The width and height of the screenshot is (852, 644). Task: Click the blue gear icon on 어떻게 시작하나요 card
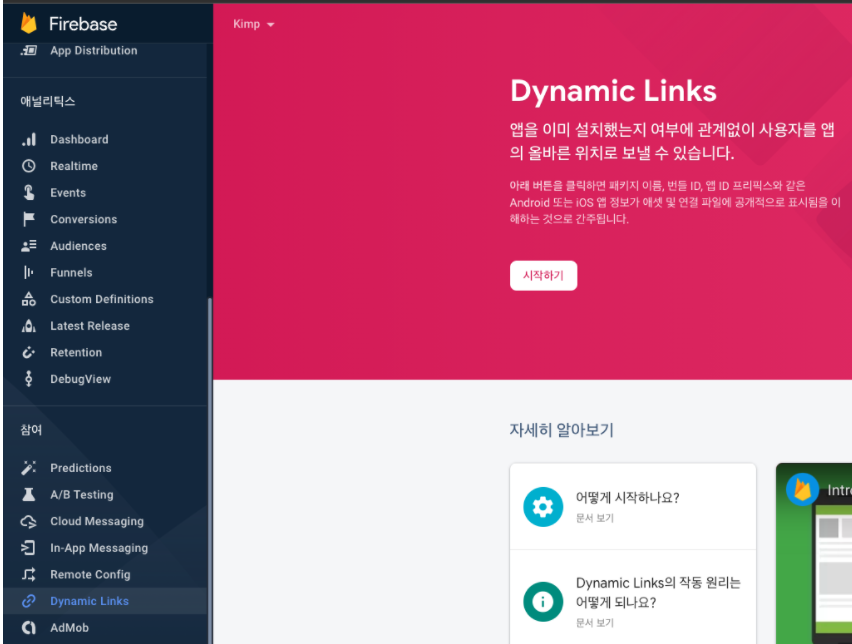coord(543,507)
